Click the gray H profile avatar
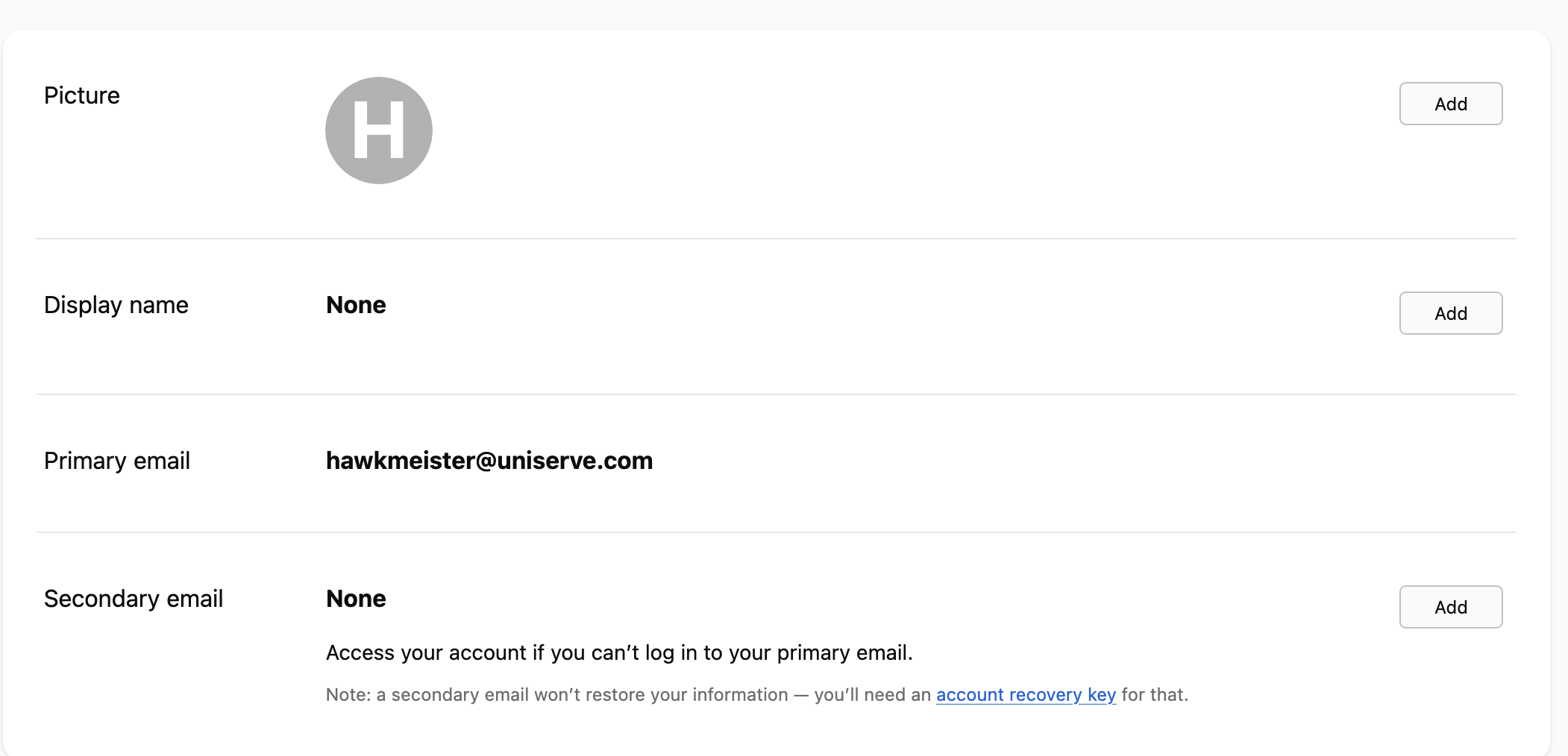The height and width of the screenshot is (756, 1568). [x=379, y=130]
